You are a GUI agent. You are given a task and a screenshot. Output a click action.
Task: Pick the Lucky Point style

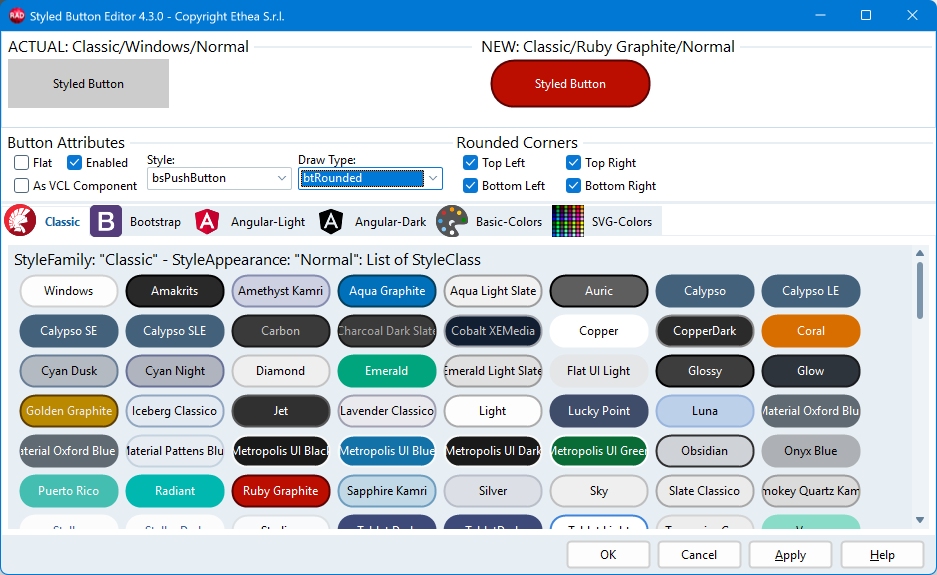coord(599,411)
